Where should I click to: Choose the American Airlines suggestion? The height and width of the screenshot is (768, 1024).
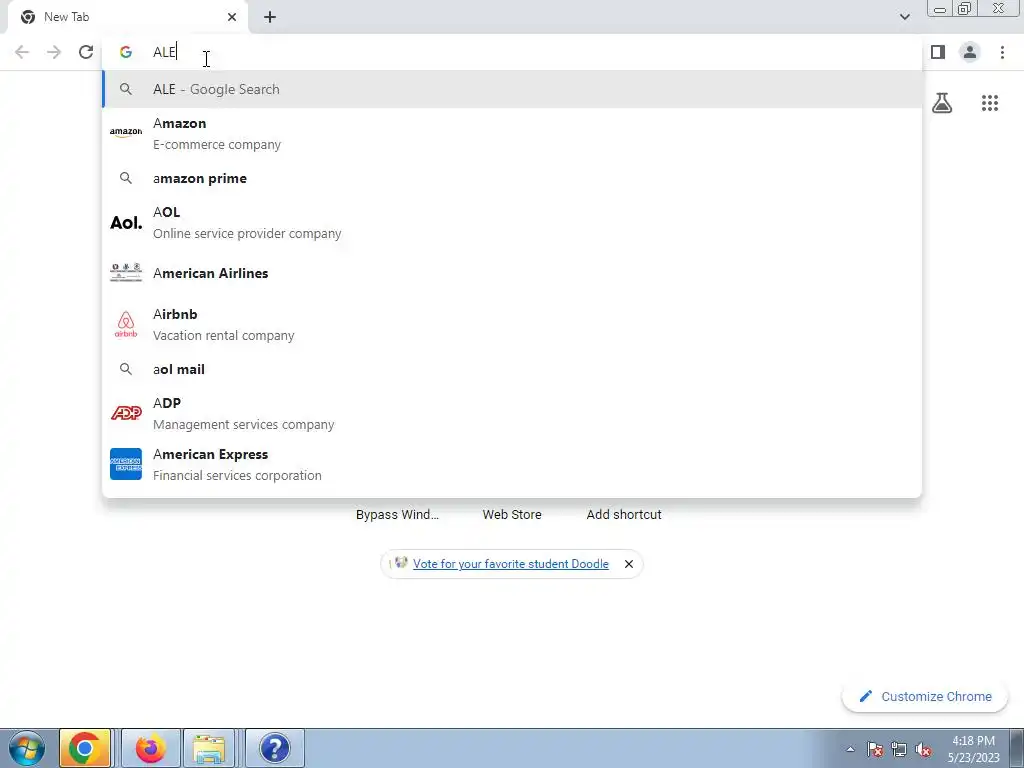(512, 273)
